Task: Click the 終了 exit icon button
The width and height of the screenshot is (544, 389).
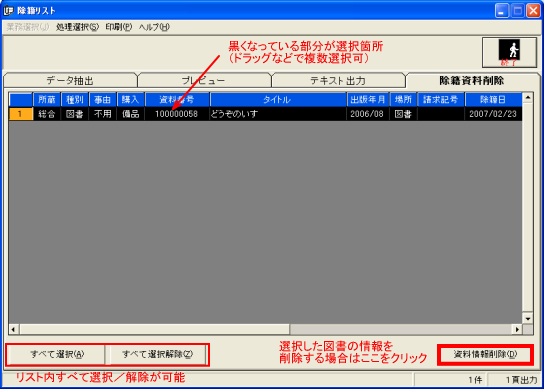Action: [509, 53]
